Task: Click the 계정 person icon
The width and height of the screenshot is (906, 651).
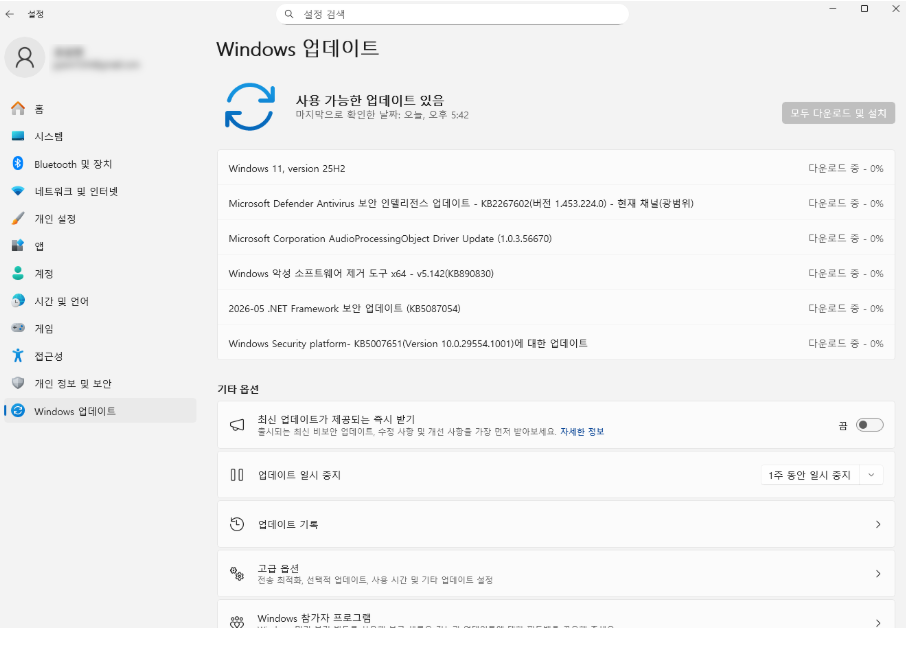Action: [x=18, y=273]
